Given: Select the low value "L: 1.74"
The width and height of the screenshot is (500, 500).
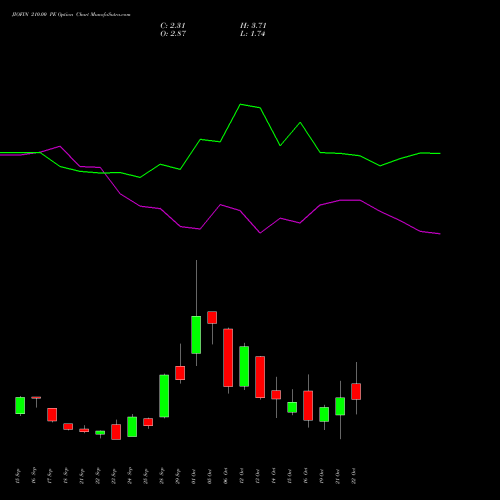Looking at the screenshot, I should click(x=252, y=34).
